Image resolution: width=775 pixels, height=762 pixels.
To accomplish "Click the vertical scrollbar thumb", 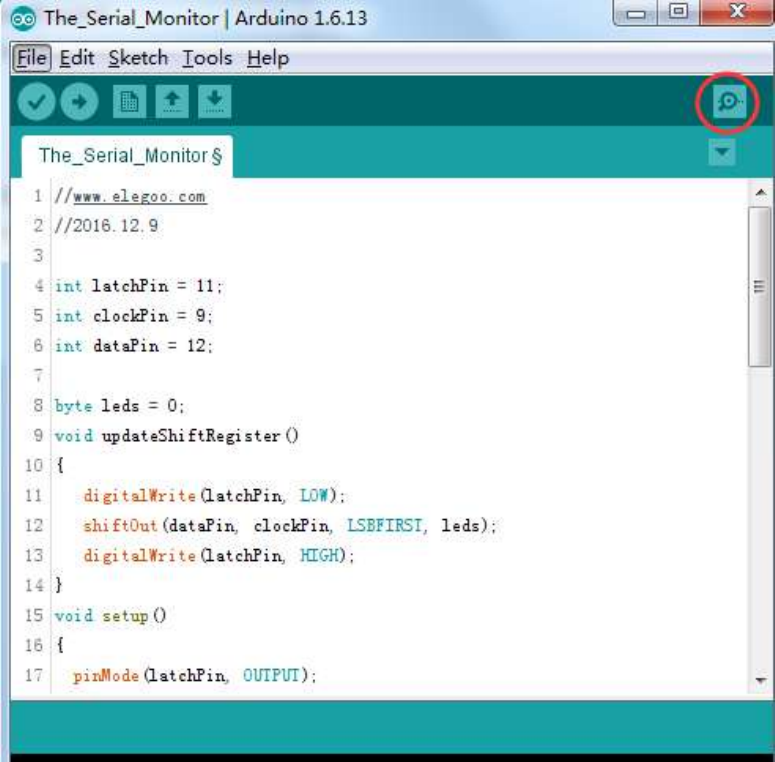I will coord(759,287).
